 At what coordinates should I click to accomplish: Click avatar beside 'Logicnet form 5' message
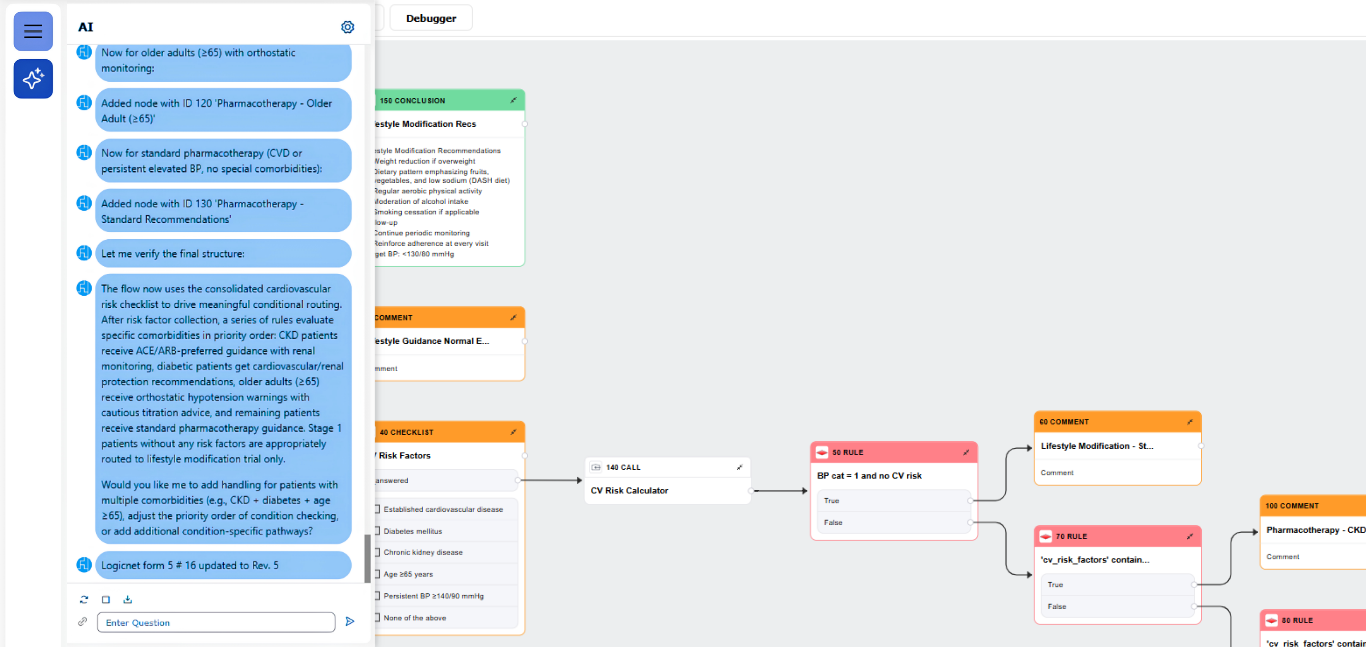[x=85, y=564]
